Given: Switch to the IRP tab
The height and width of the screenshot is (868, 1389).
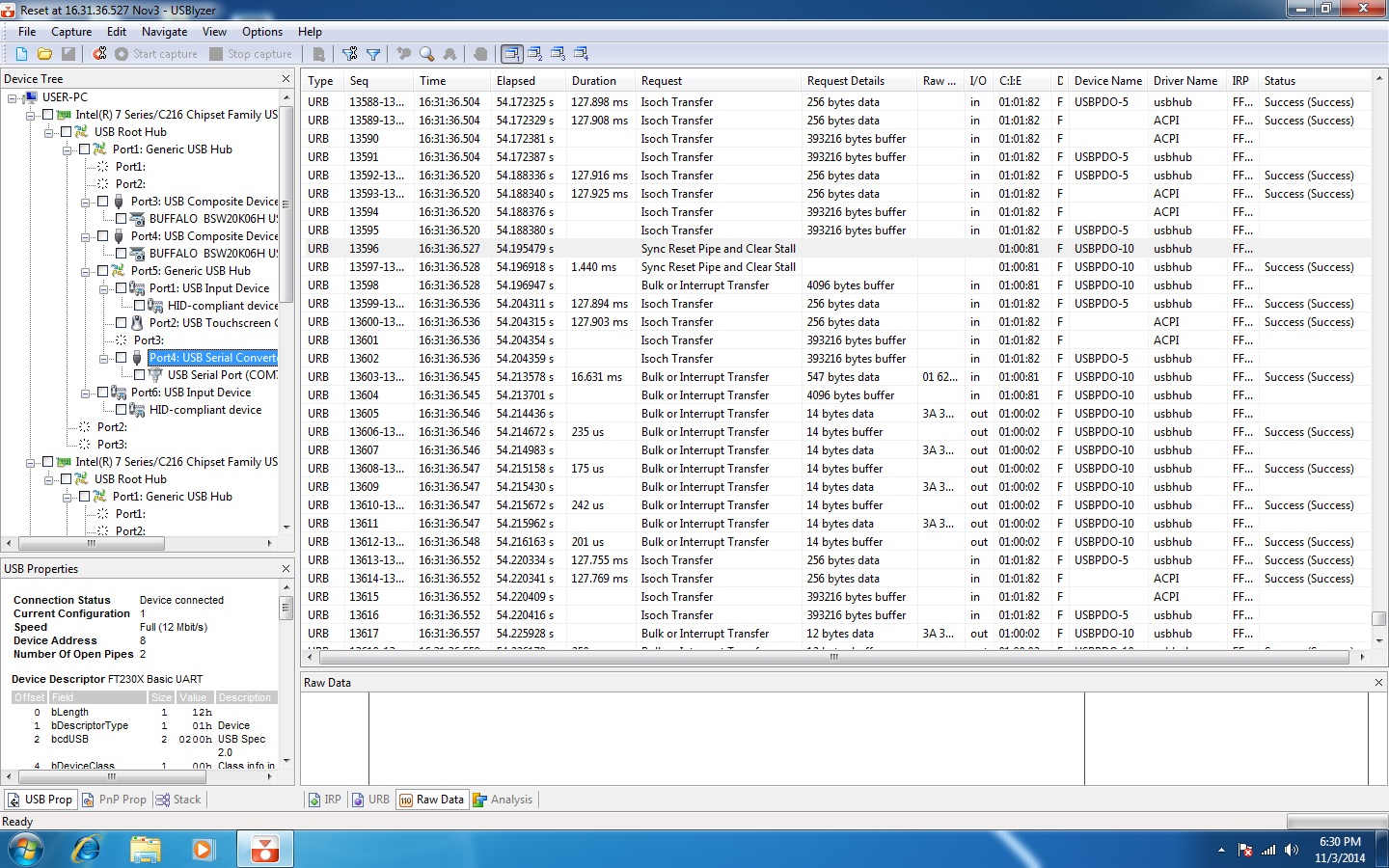Looking at the screenshot, I should 325,800.
